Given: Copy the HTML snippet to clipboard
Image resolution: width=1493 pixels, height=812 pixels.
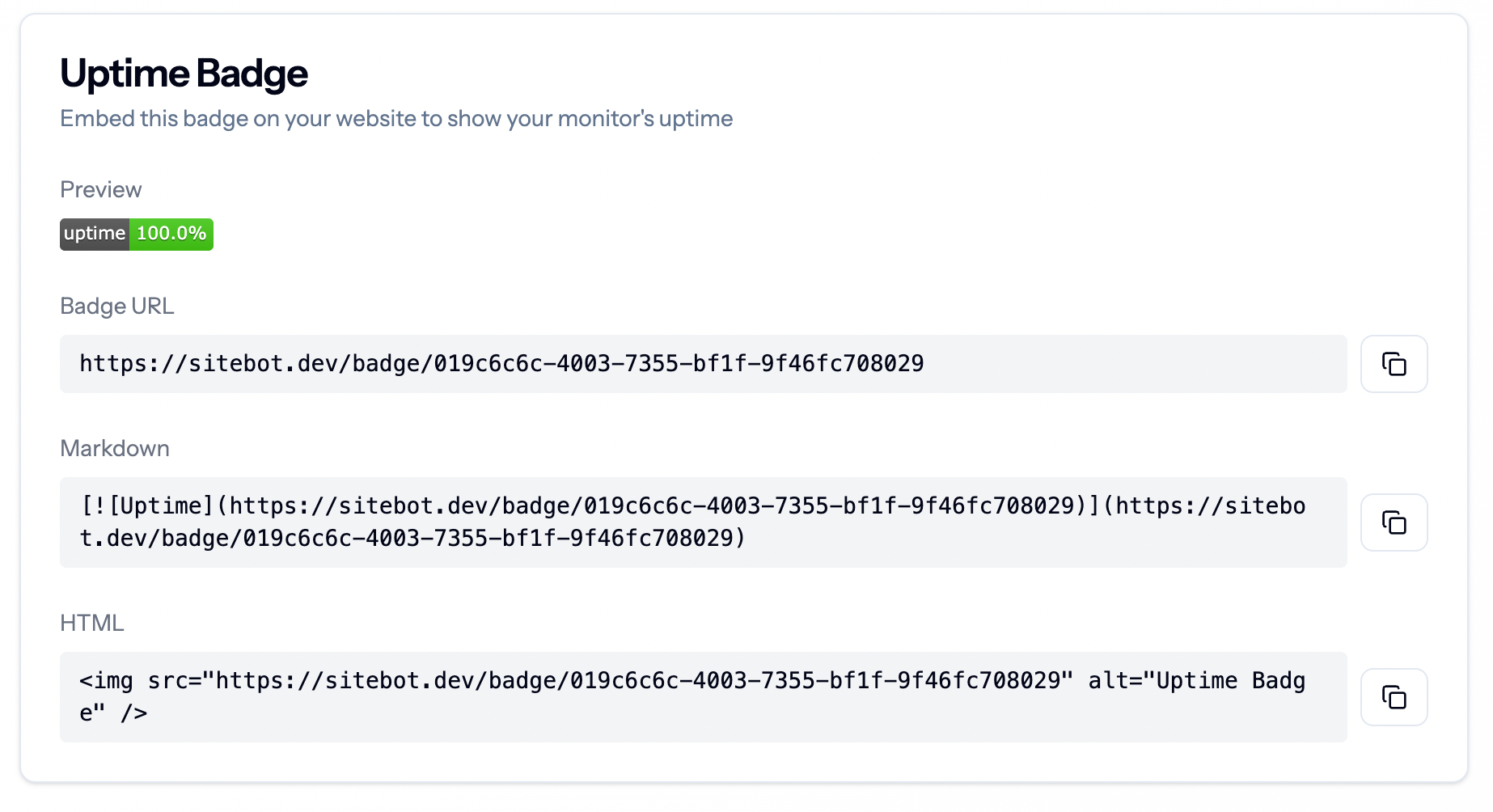Looking at the screenshot, I should click(1394, 697).
